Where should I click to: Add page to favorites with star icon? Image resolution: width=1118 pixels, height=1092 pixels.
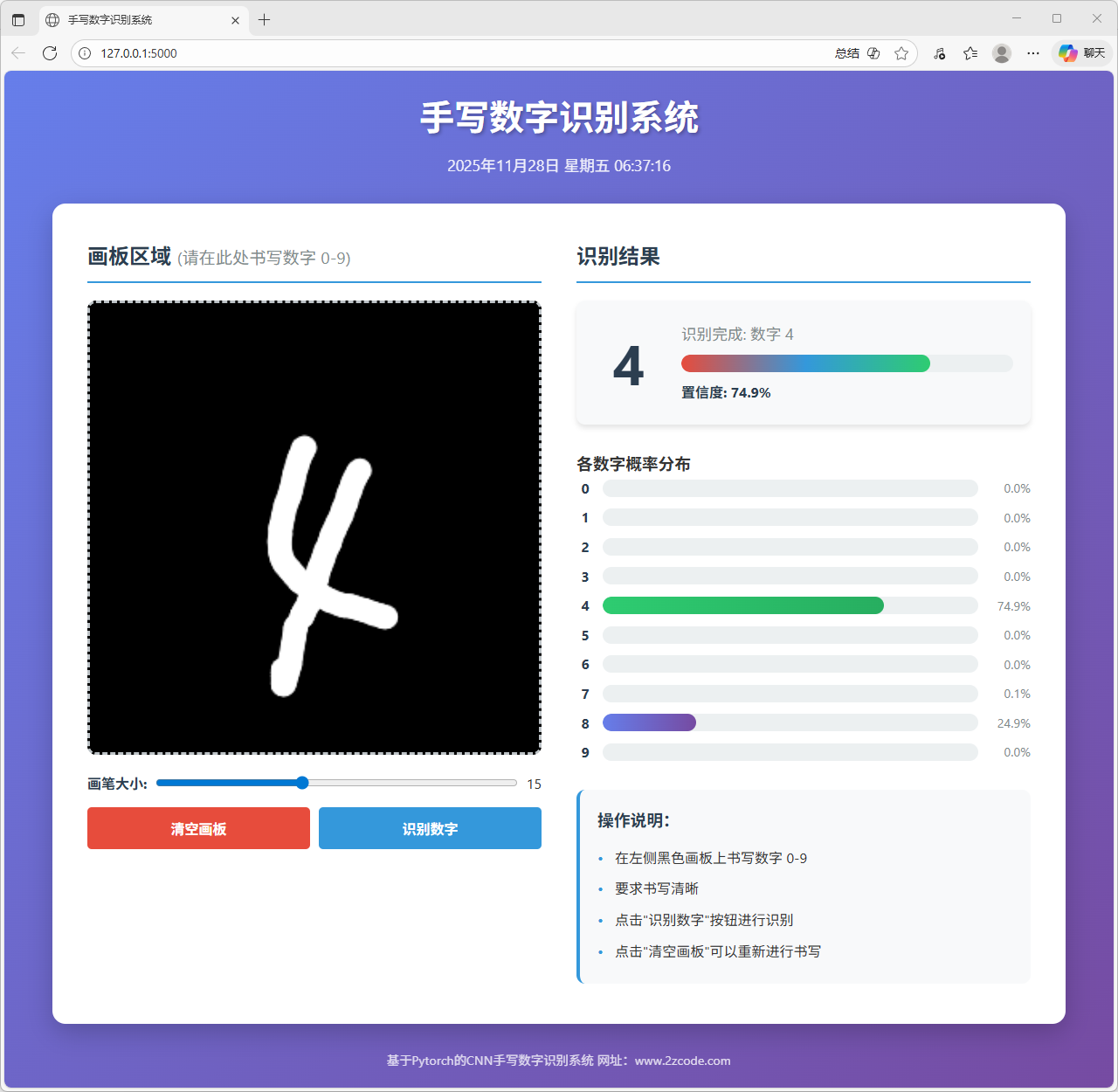point(901,53)
